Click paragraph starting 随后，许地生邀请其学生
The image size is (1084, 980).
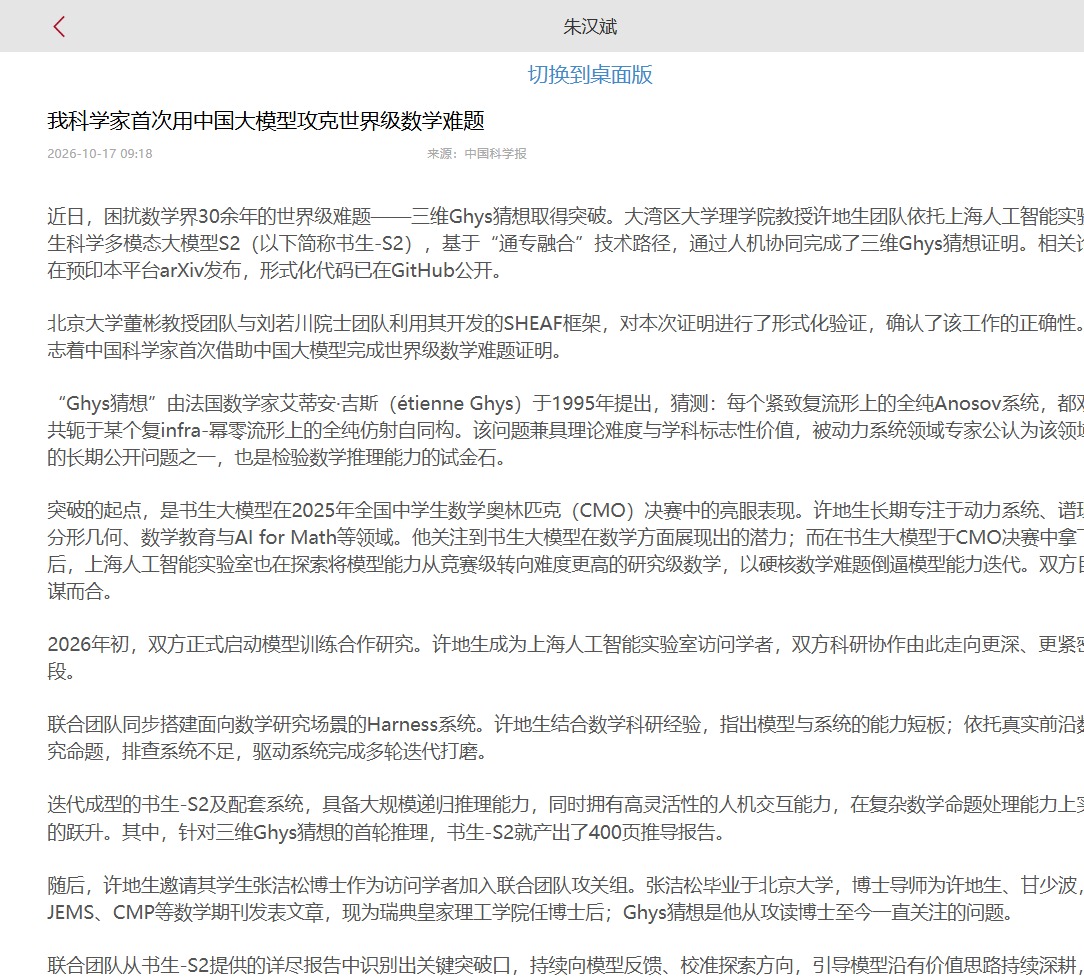click(566, 898)
